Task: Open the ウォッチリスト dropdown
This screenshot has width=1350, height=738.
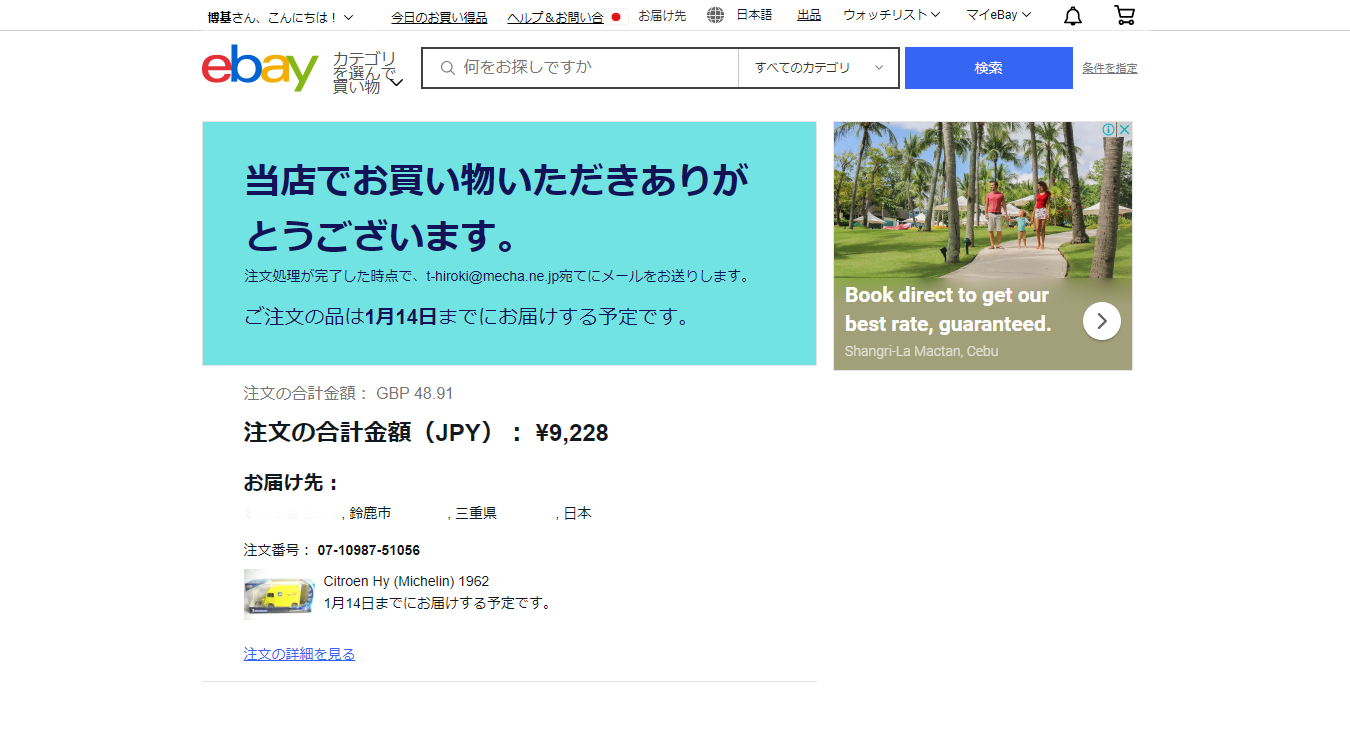Action: pyautogui.click(x=891, y=15)
